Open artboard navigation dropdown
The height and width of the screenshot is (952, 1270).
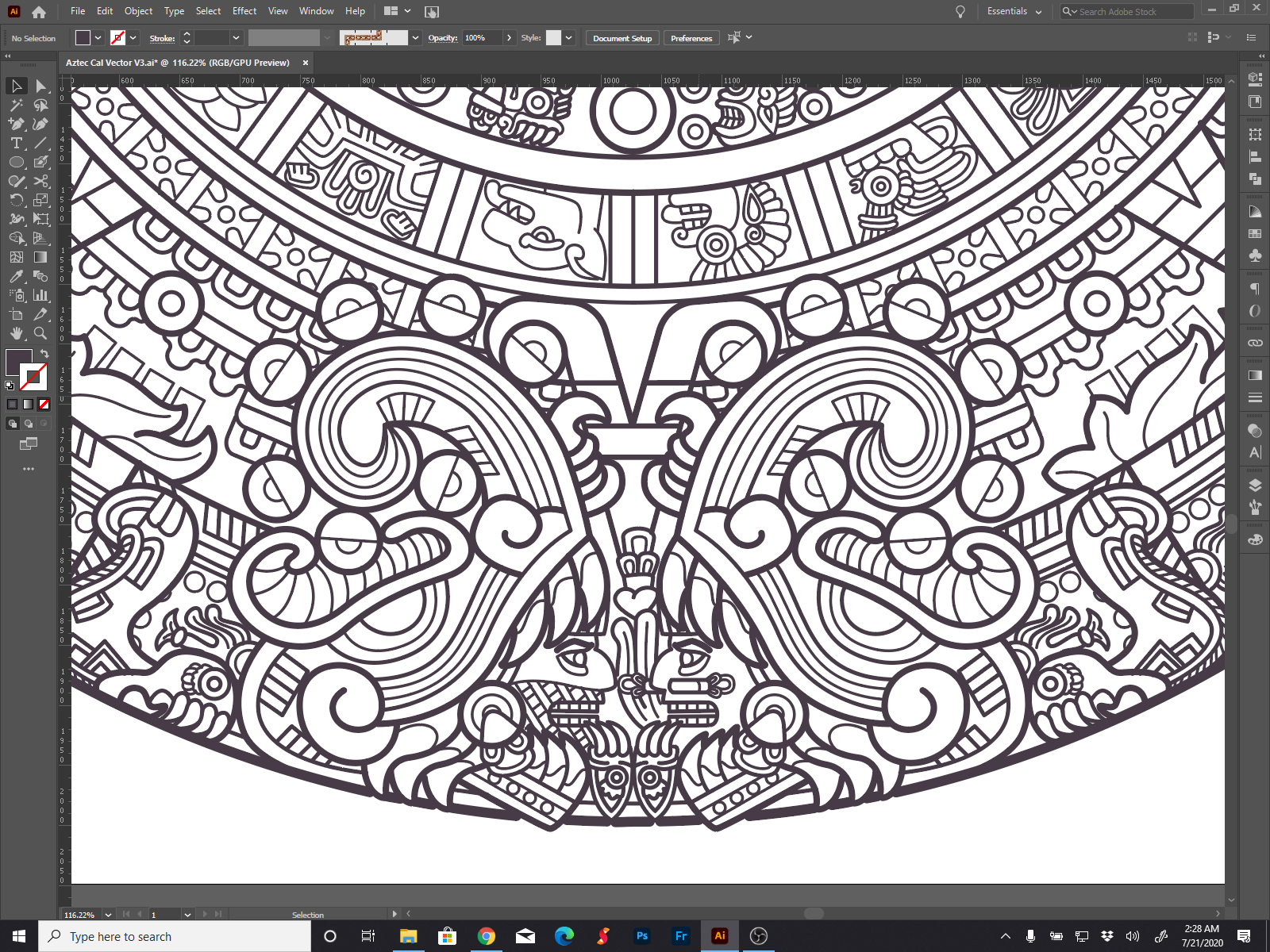click(187, 915)
